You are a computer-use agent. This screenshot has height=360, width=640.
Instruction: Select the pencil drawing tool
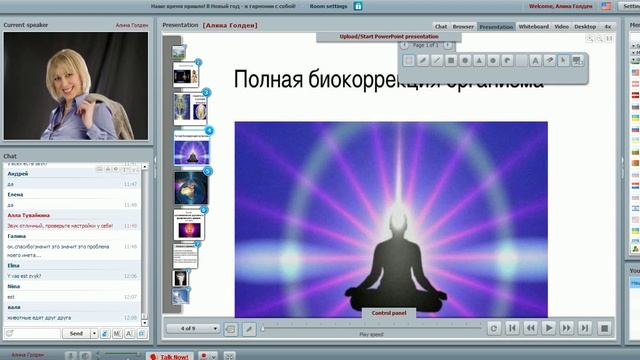pyautogui.click(x=423, y=61)
